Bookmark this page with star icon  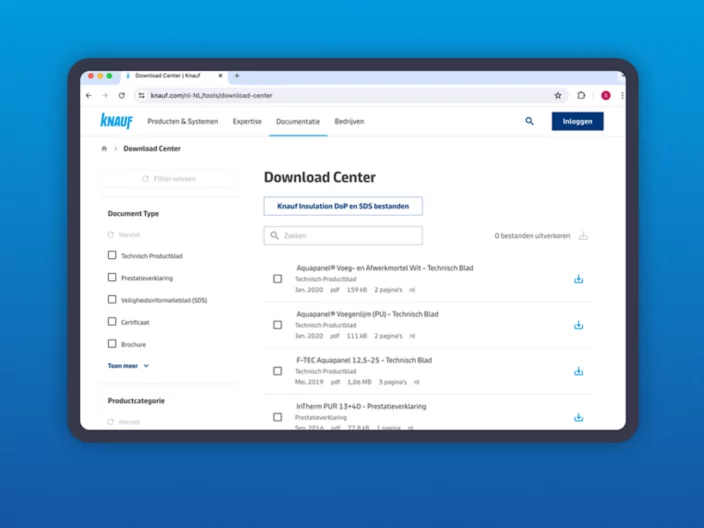pos(558,96)
